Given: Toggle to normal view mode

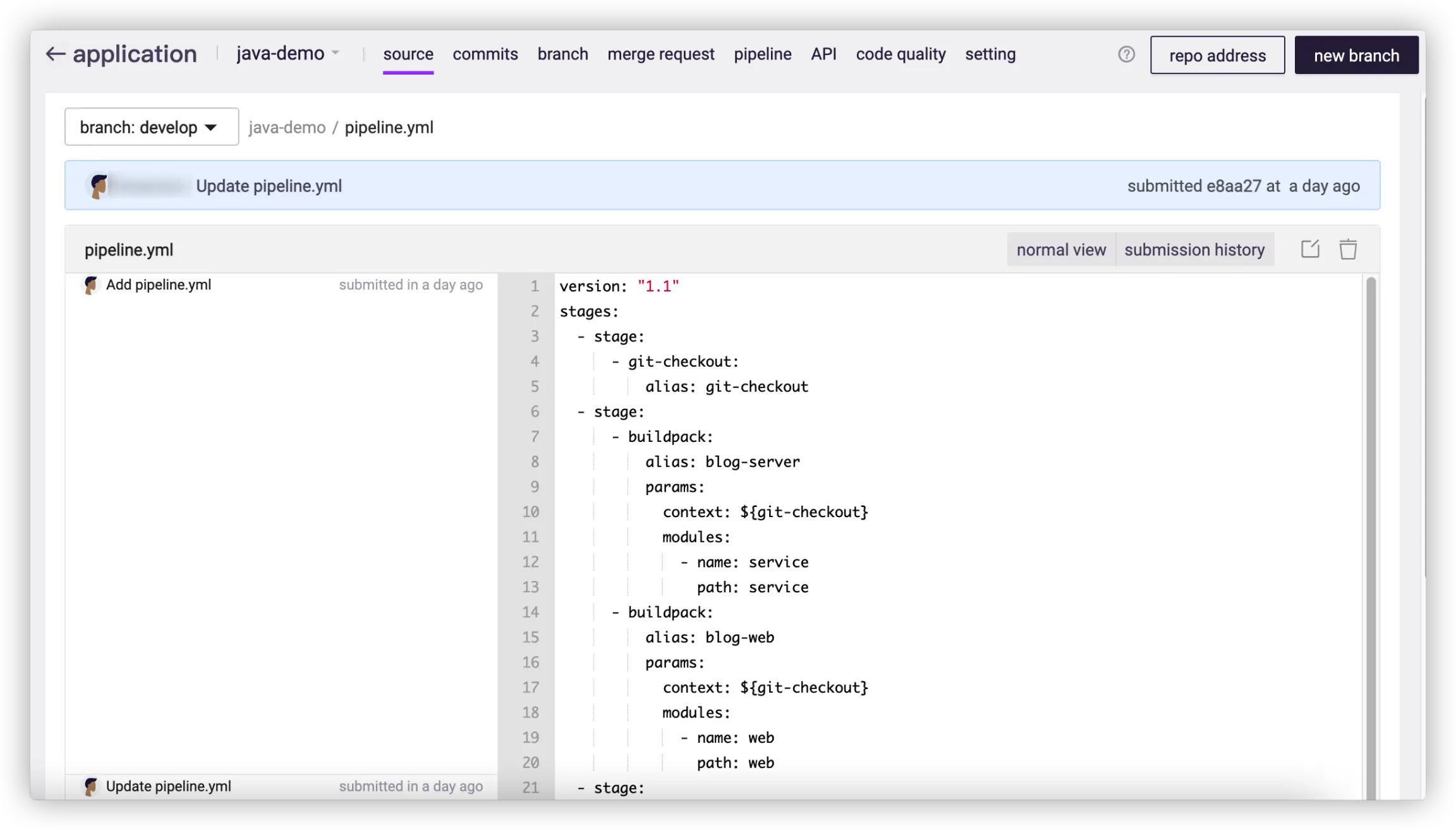Looking at the screenshot, I should (x=1061, y=250).
